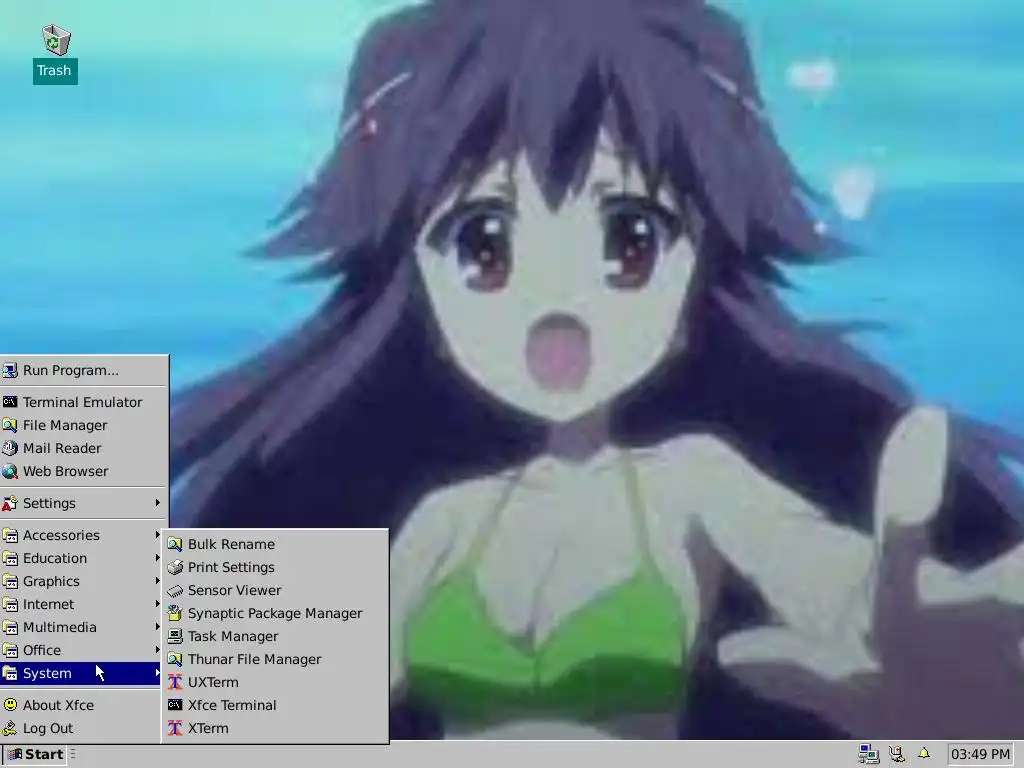
Task: Click the Education folder icon
Action: pyautogui.click(x=10, y=558)
